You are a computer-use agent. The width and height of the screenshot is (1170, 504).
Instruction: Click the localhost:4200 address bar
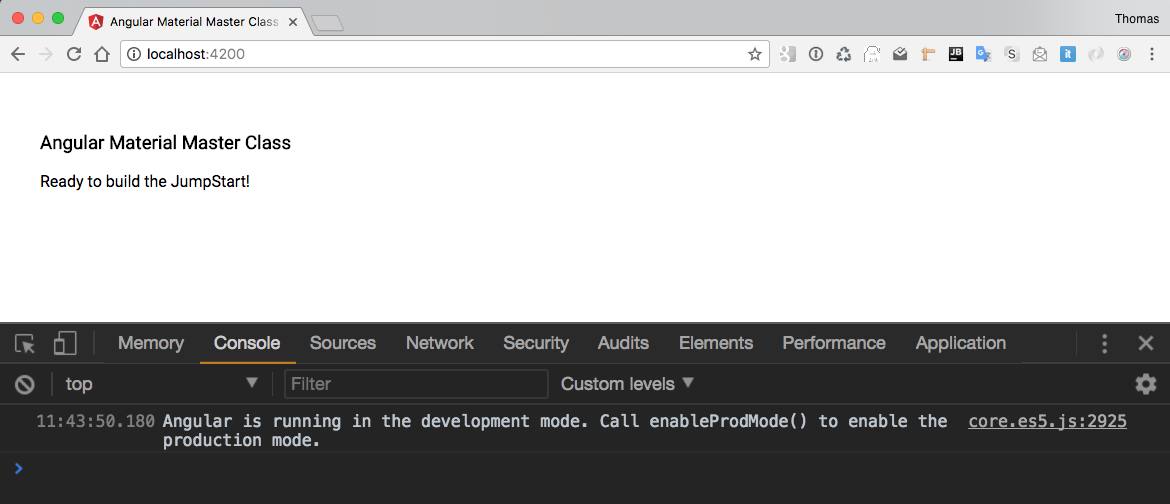pos(445,54)
